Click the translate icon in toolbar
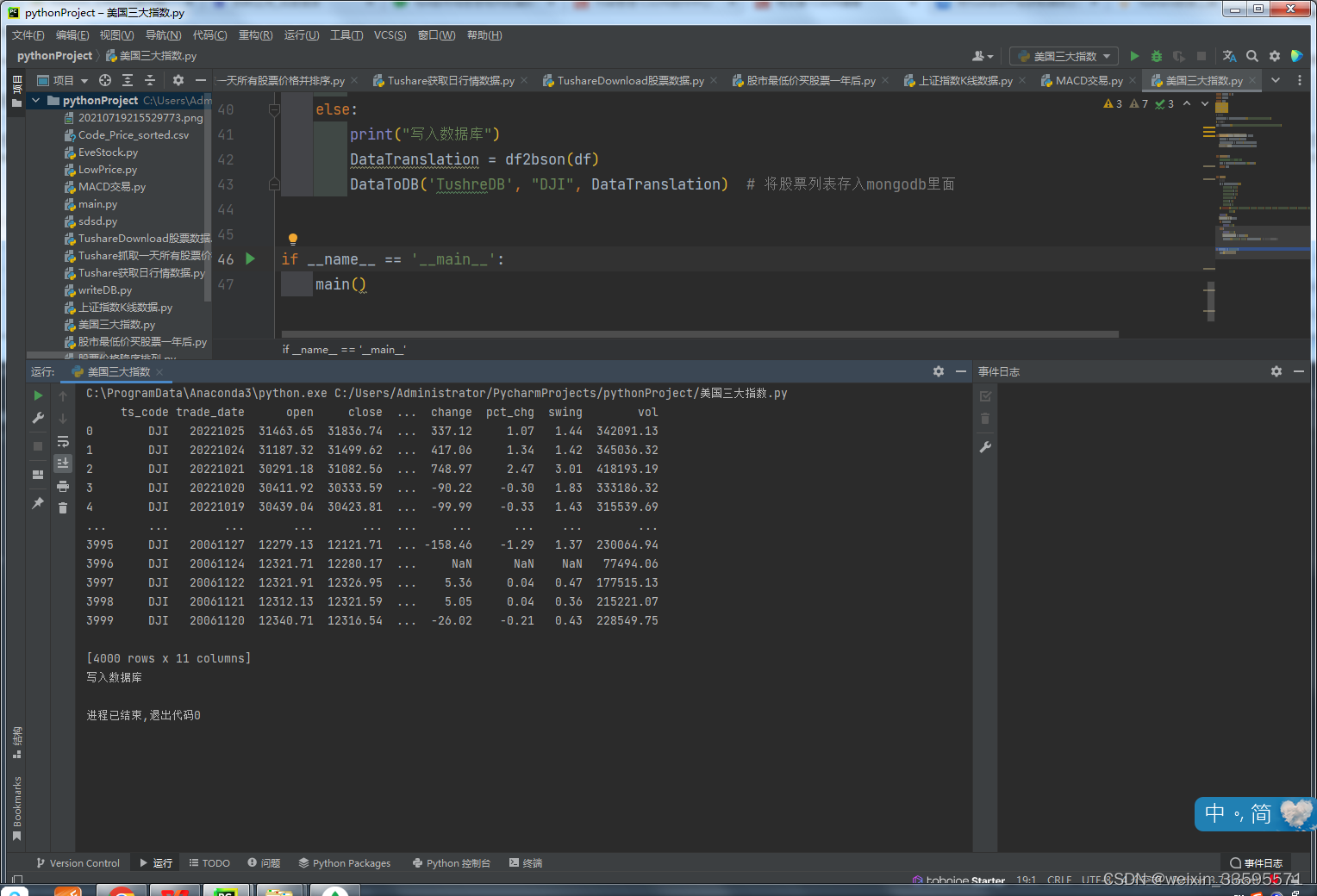1317x896 pixels. [1230, 56]
